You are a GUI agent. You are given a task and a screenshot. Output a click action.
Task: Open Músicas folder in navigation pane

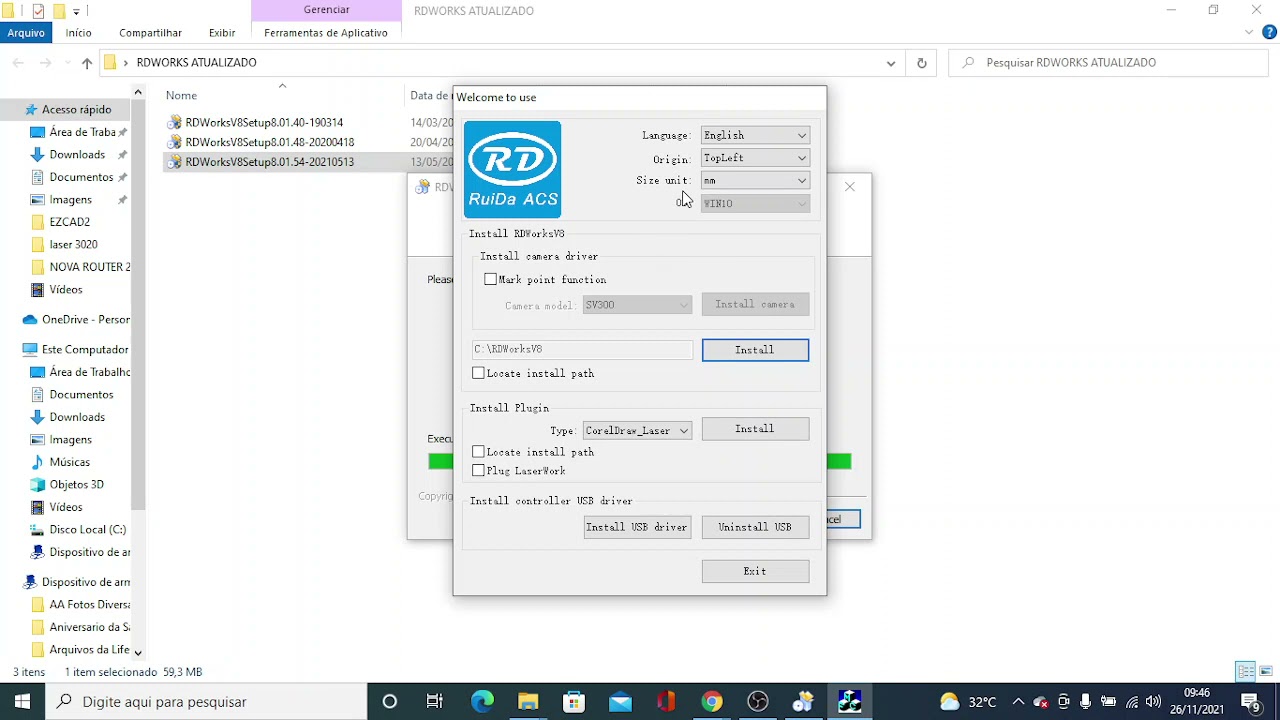(69, 462)
